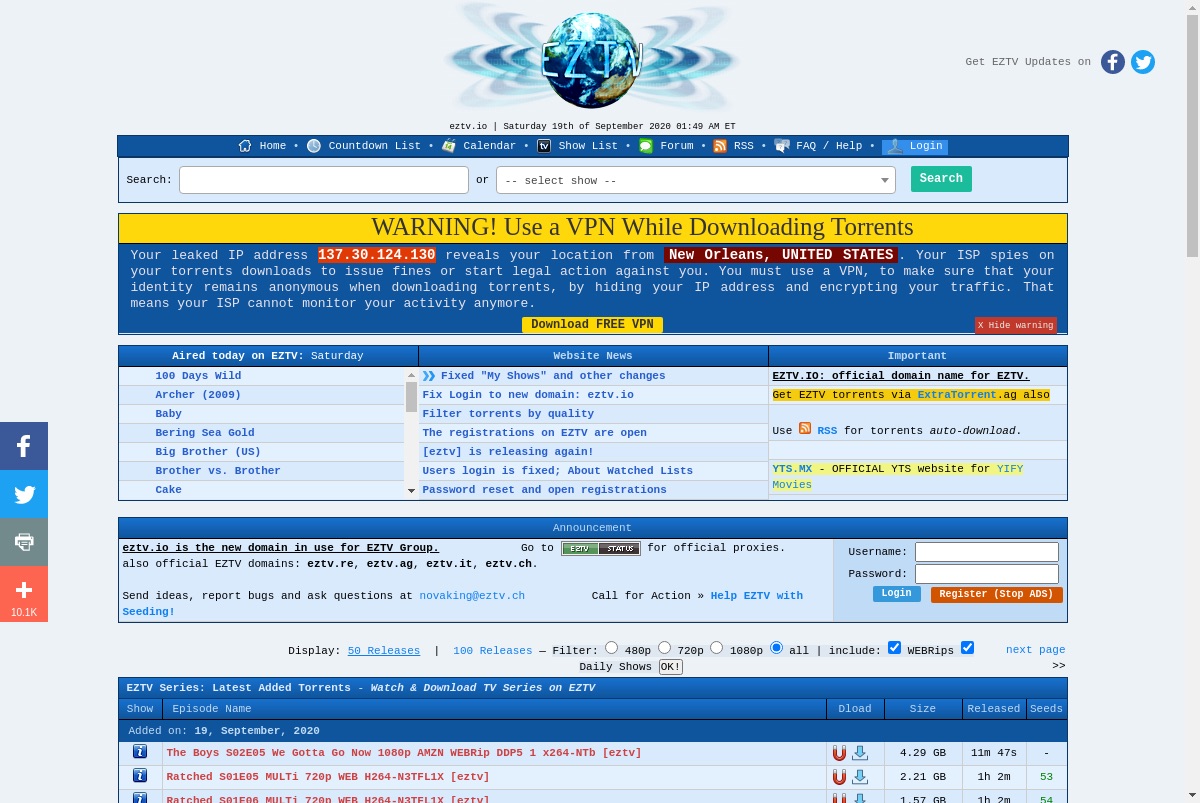Click scroll-up arrow of Aired today list

tap(411, 376)
